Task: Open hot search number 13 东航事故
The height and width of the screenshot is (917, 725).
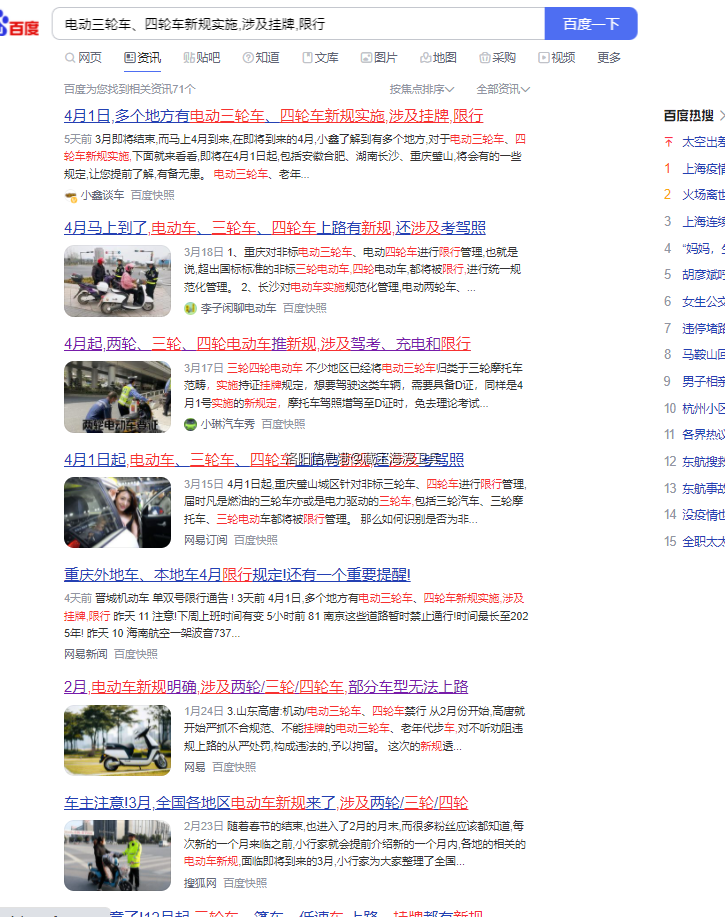Action: tap(703, 488)
